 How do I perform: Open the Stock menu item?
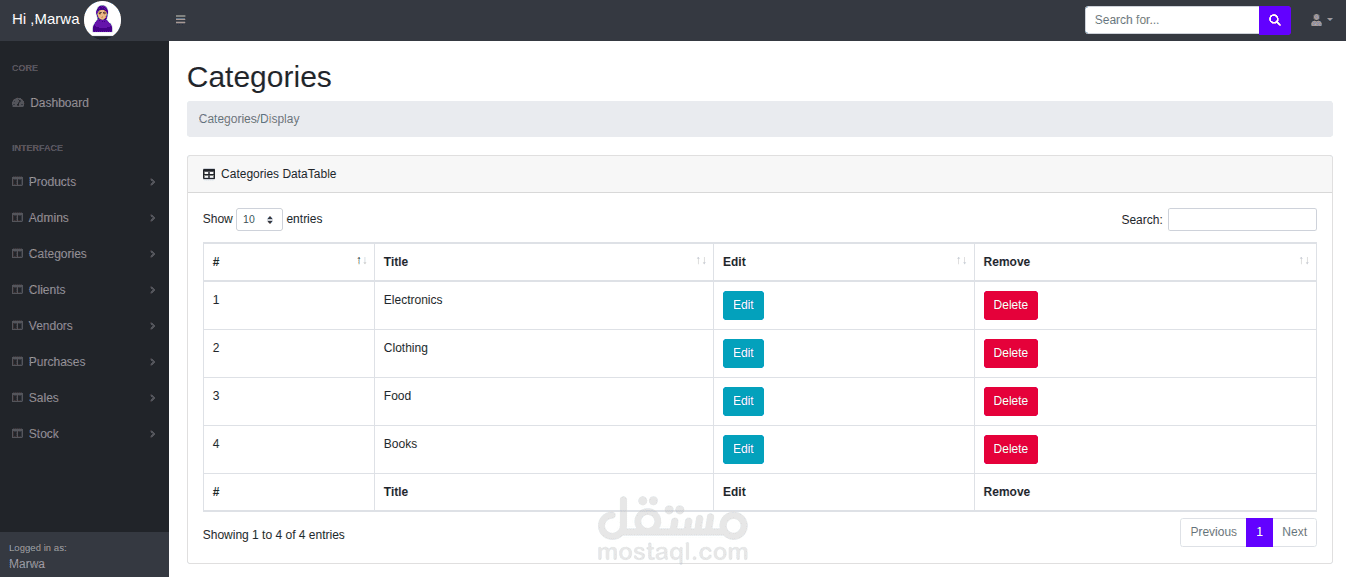click(84, 434)
